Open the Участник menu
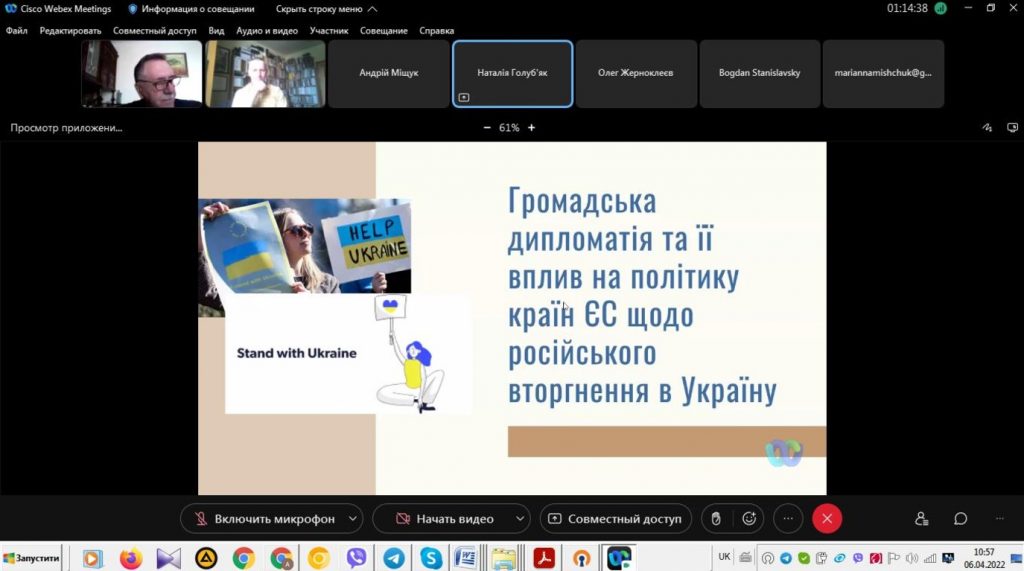This screenshot has height=571, width=1024. (329, 31)
